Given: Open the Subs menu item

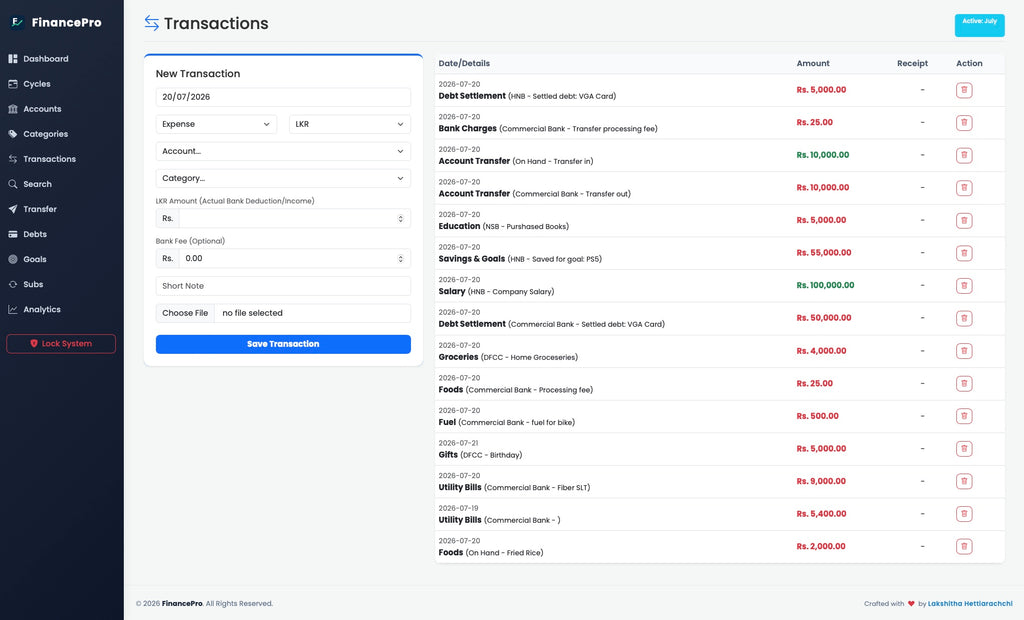Looking at the screenshot, I should [33, 284].
